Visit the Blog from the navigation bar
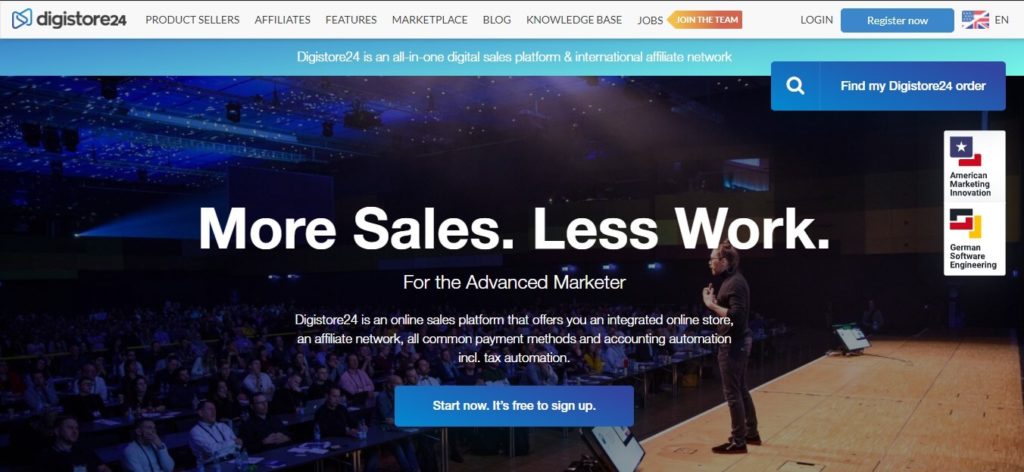The height and width of the screenshot is (472, 1024). click(497, 20)
